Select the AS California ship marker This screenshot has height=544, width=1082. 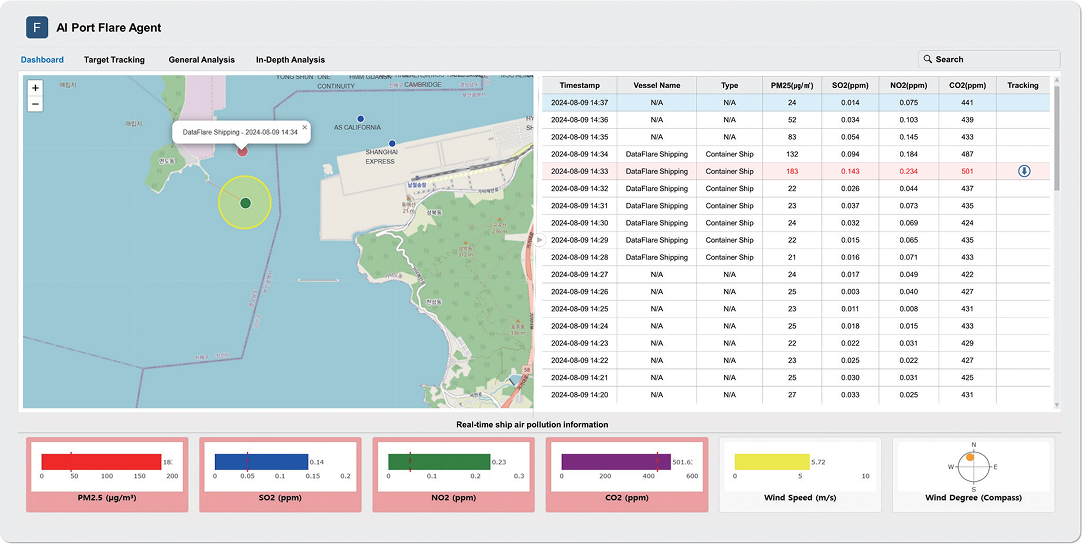(361, 118)
